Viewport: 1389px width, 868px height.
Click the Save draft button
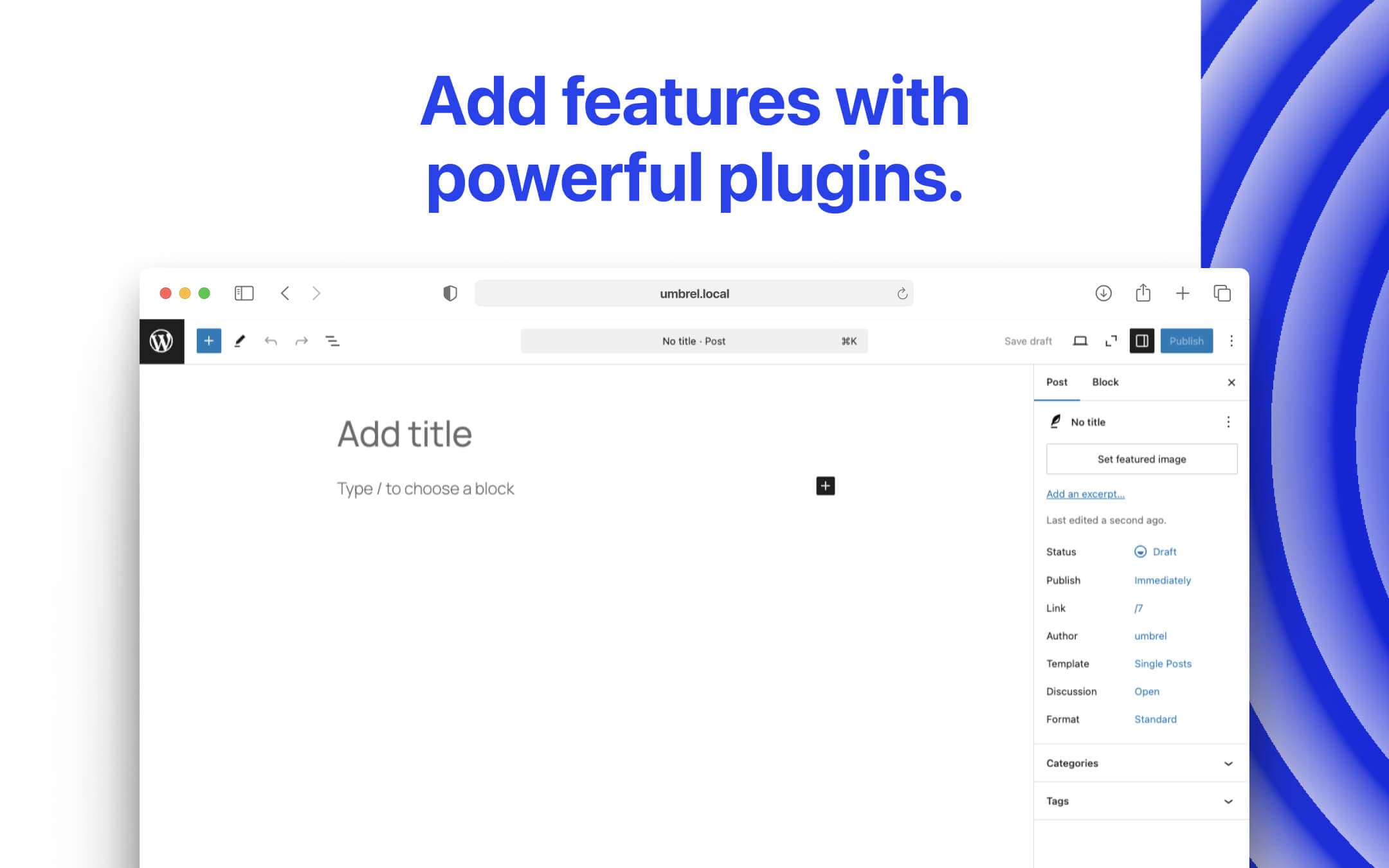click(1028, 341)
